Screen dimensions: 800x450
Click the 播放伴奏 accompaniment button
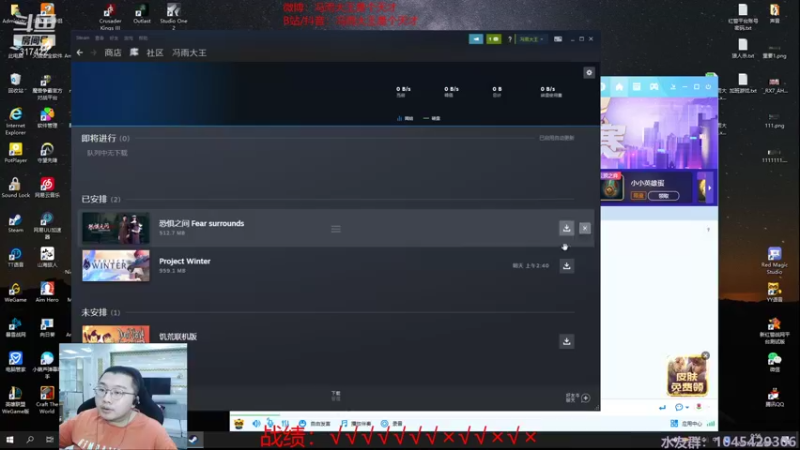(x=356, y=423)
